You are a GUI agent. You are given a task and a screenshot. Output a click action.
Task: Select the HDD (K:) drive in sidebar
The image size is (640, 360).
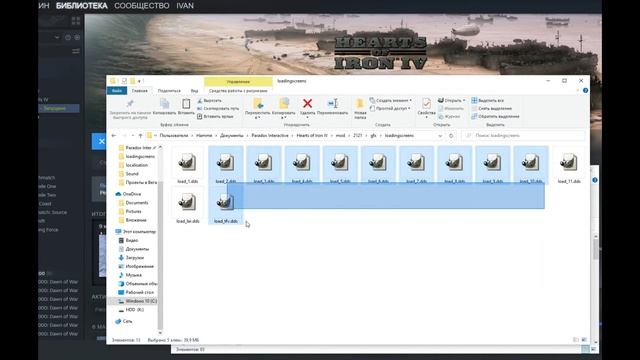(134, 310)
